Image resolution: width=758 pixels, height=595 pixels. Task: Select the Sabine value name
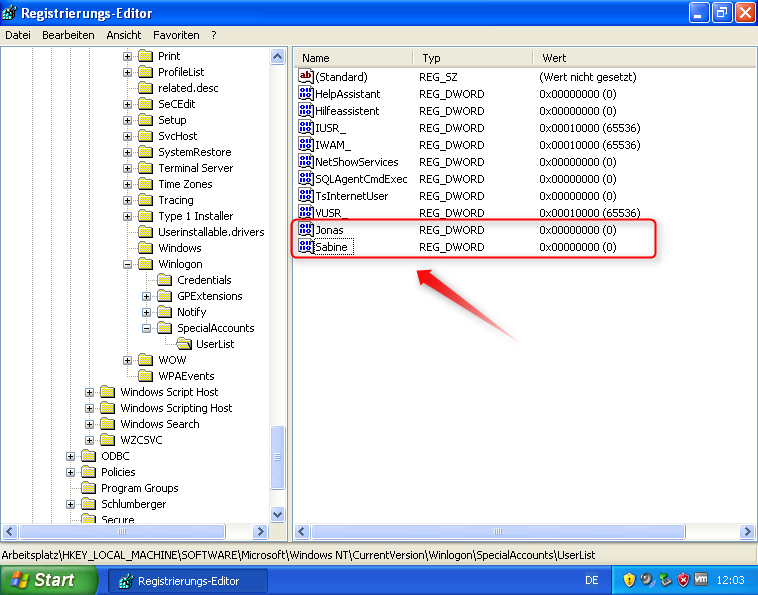[331, 247]
